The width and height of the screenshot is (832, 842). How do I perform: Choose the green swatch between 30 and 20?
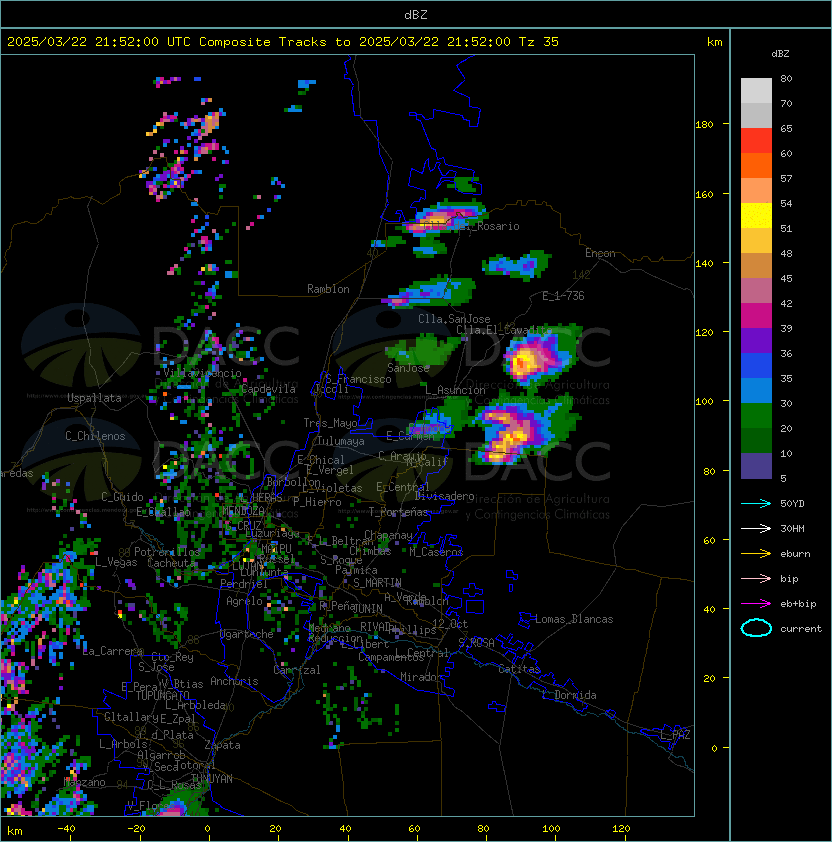coord(756,416)
